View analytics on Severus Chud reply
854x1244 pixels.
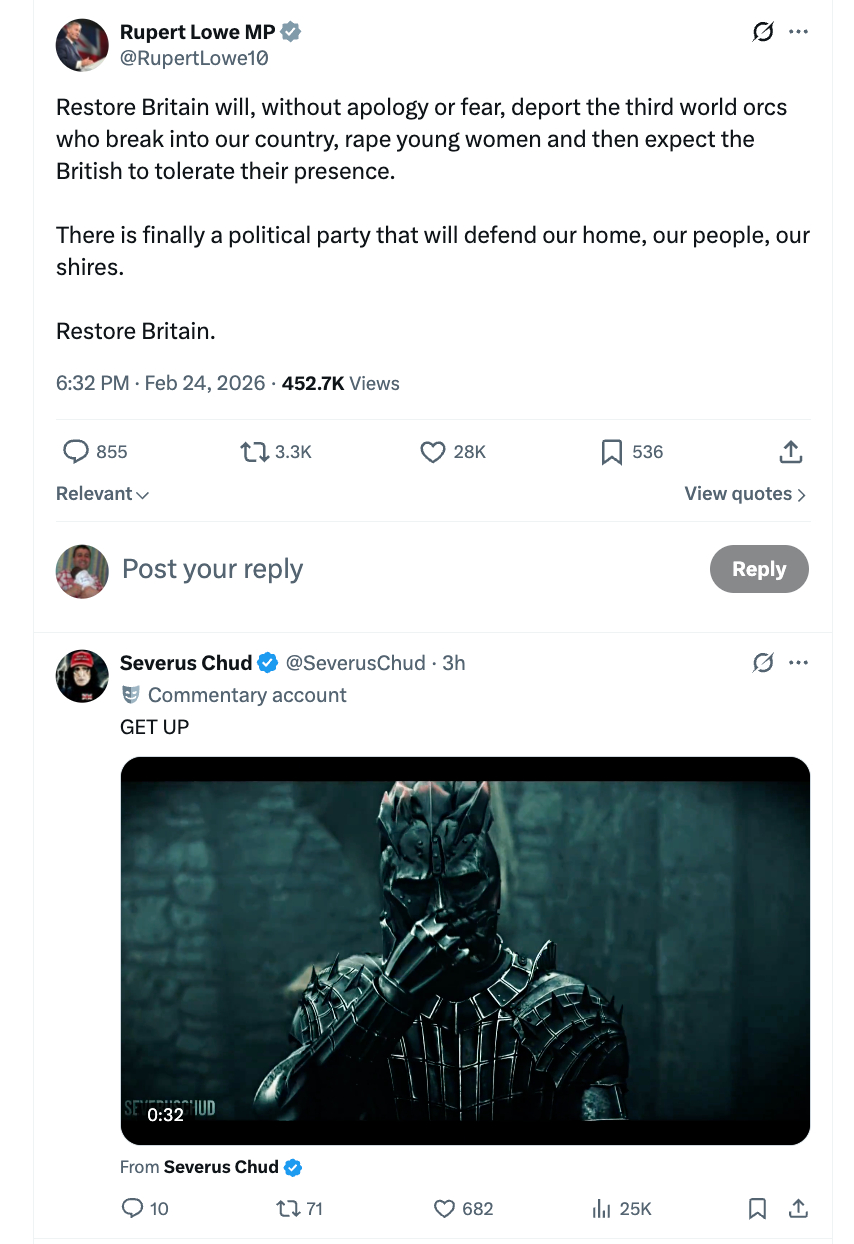601,1209
